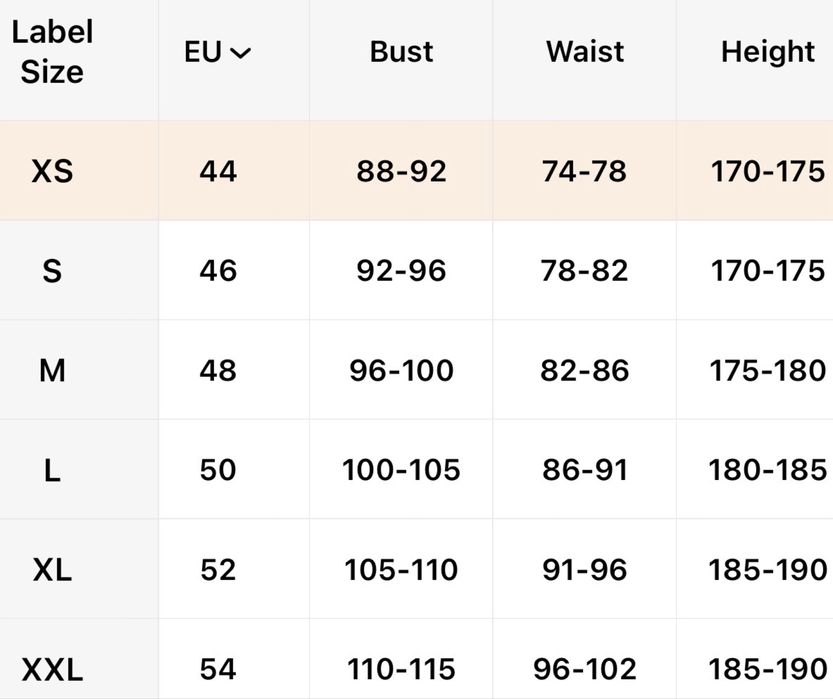Select the Bust column header

401,52
